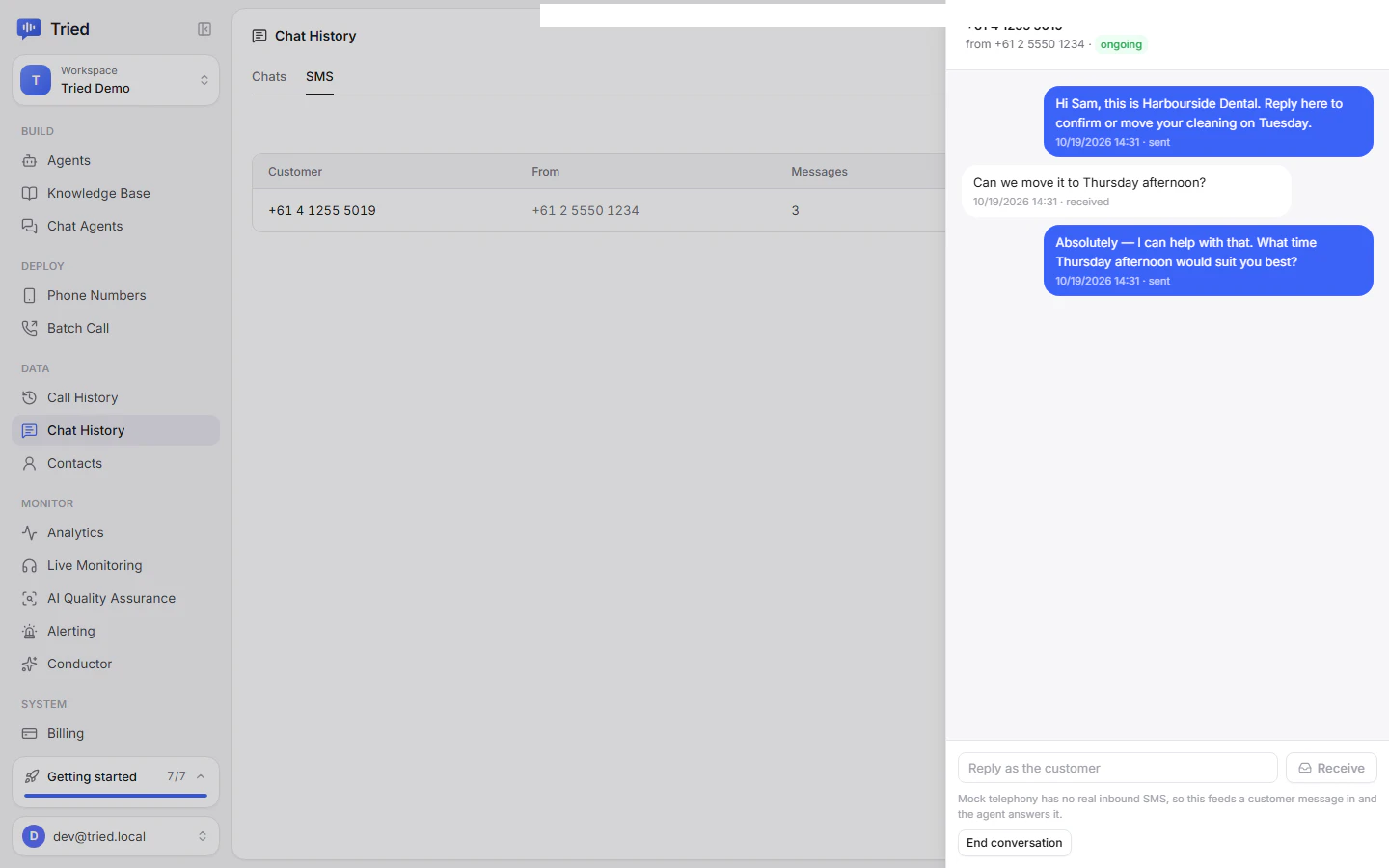Click the 'Can we move it to Thursday' message
1389x868 pixels.
(x=1126, y=191)
